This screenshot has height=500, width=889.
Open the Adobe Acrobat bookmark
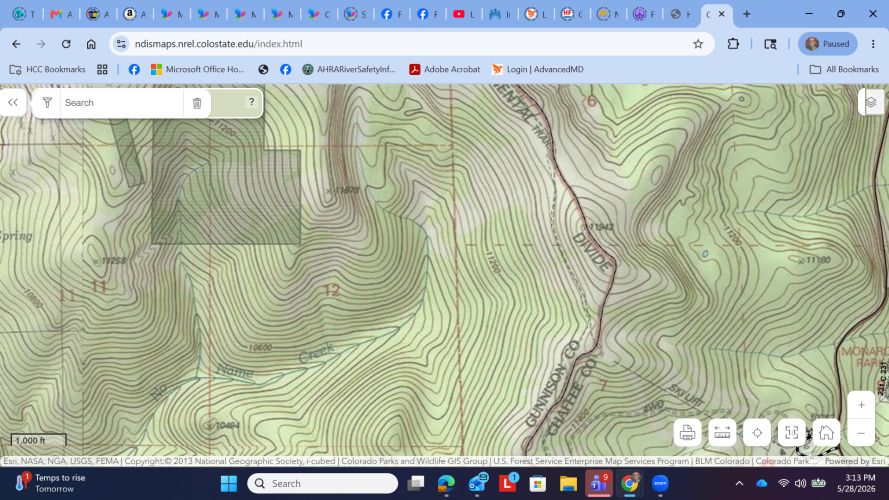444,69
